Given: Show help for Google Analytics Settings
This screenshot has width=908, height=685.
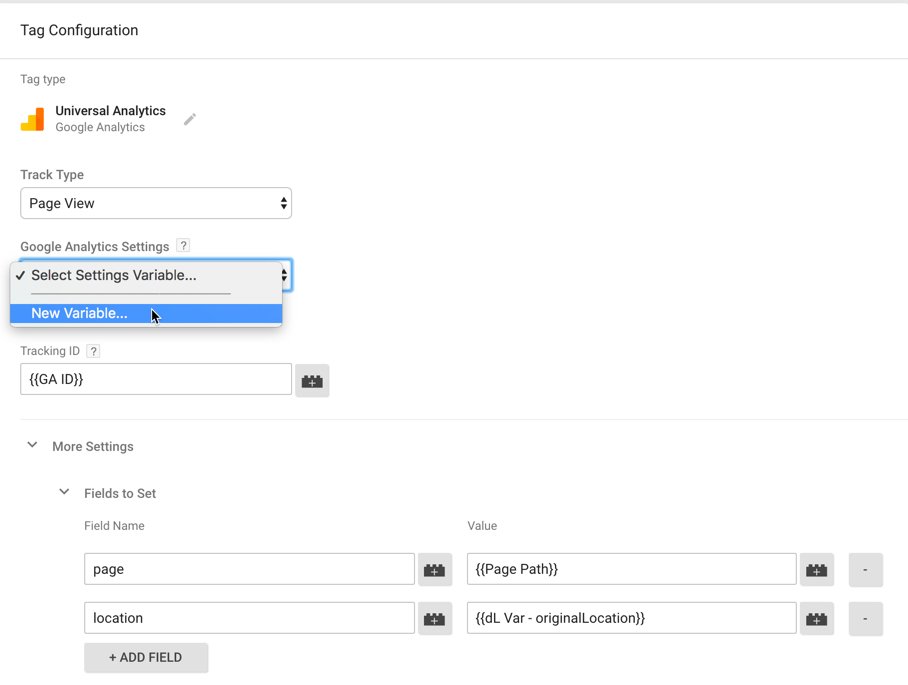Looking at the screenshot, I should (183, 246).
